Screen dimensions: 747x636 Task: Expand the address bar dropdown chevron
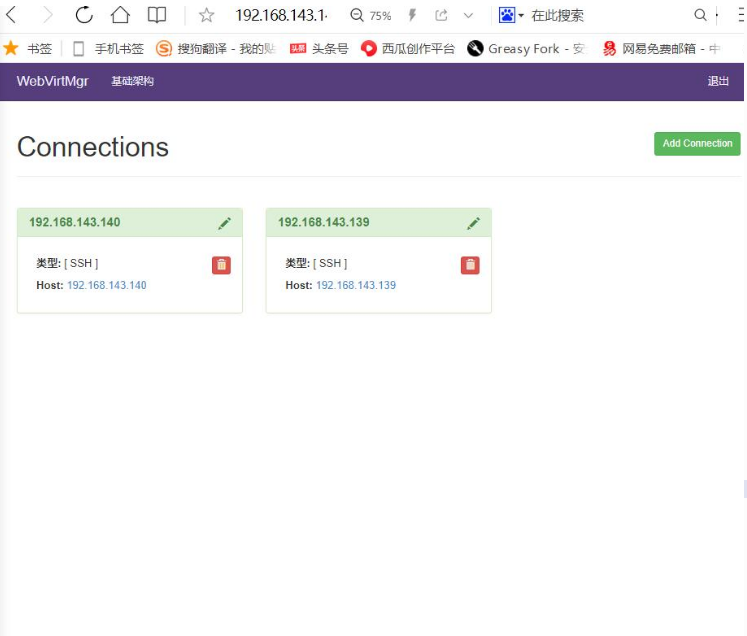tap(468, 16)
